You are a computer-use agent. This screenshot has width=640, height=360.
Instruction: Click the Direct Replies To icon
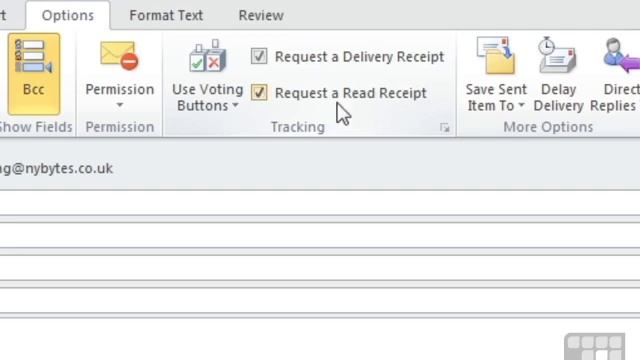pyautogui.click(x=621, y=56)
